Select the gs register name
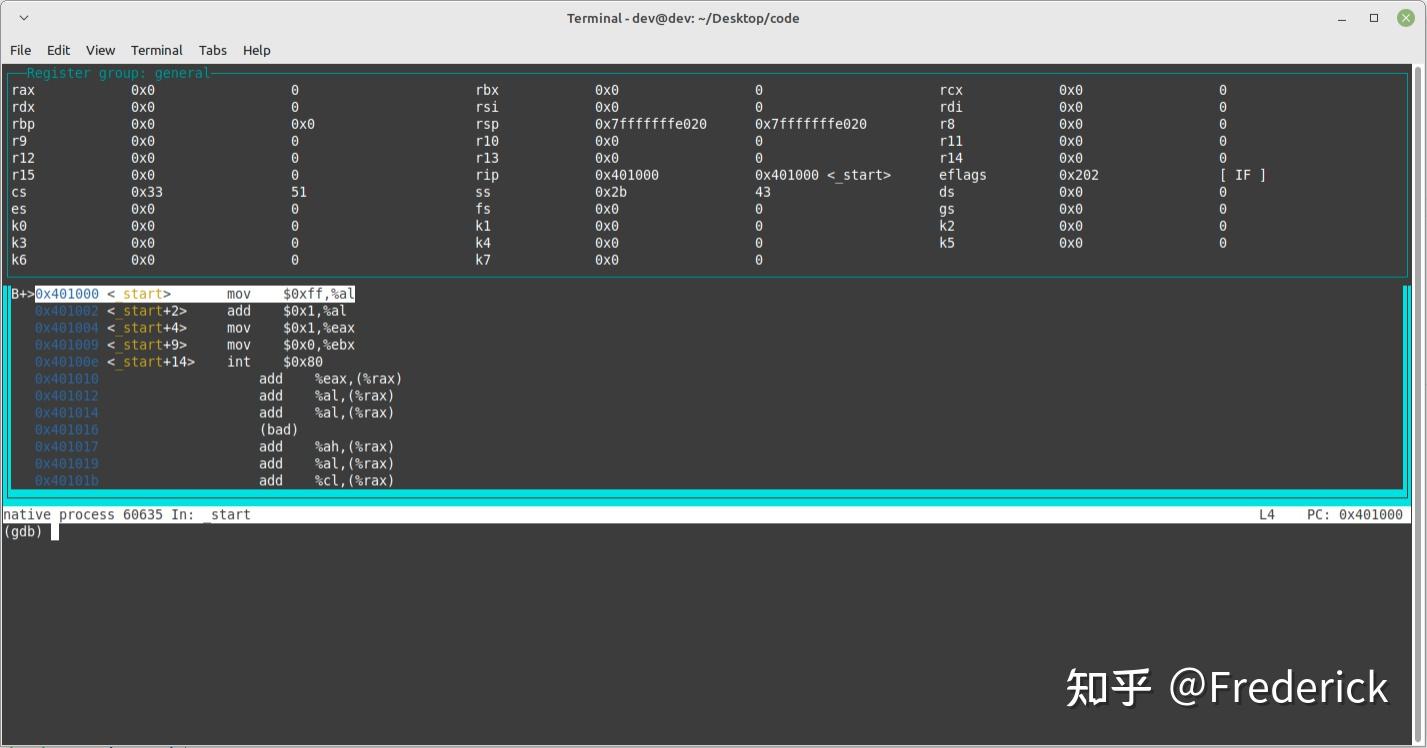This screenshot has width=1427, height=748. coord(947,209)
